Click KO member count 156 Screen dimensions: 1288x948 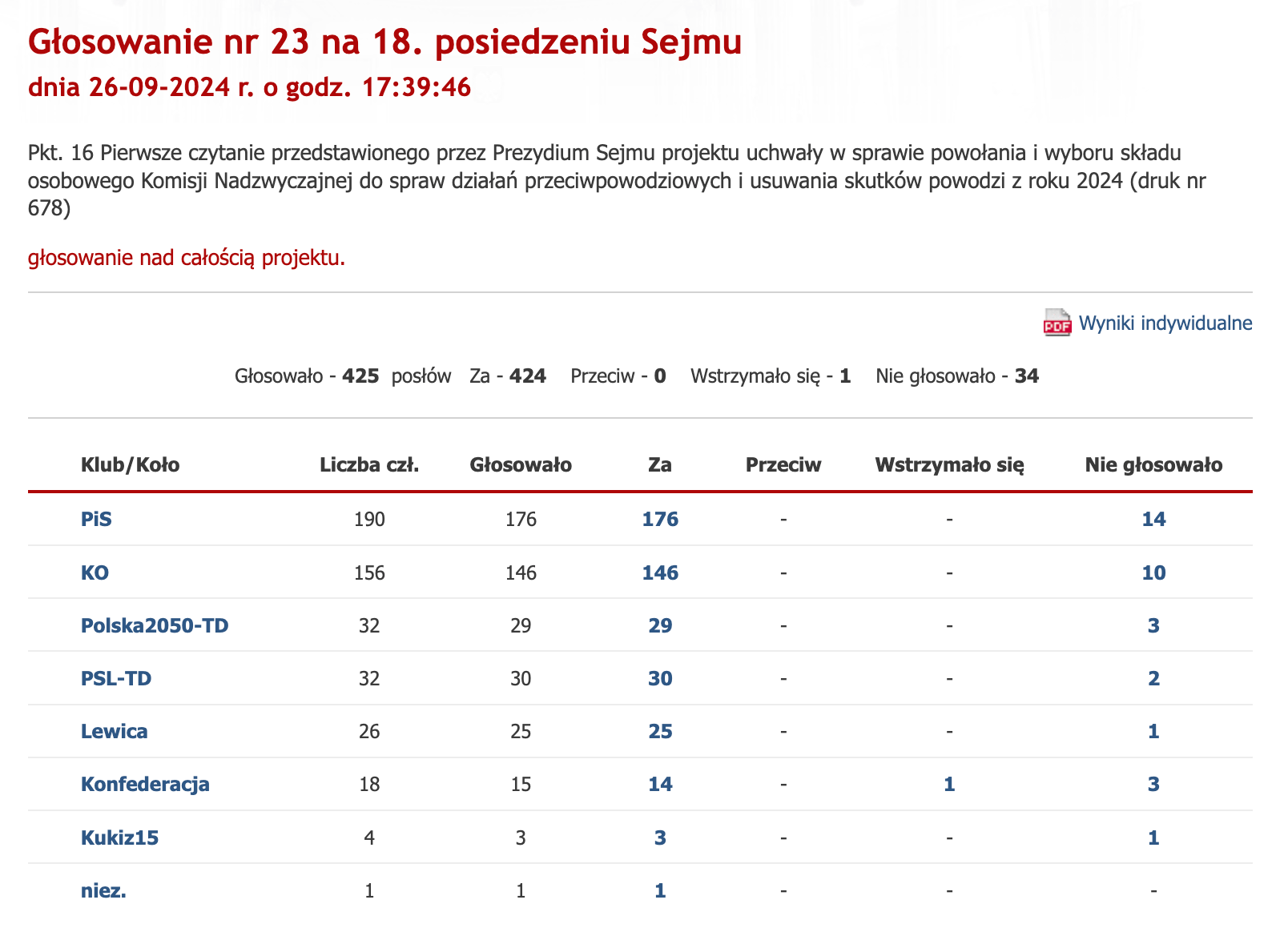(369, 572)
